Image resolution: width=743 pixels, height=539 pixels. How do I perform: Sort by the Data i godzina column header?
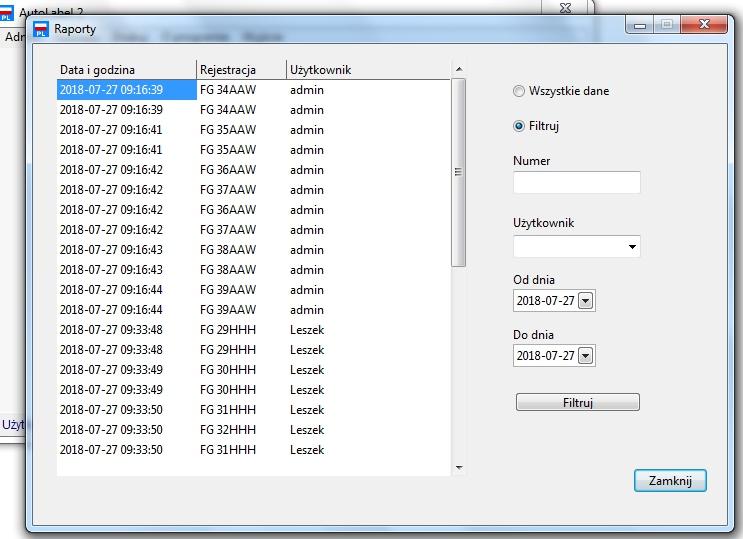126,70
